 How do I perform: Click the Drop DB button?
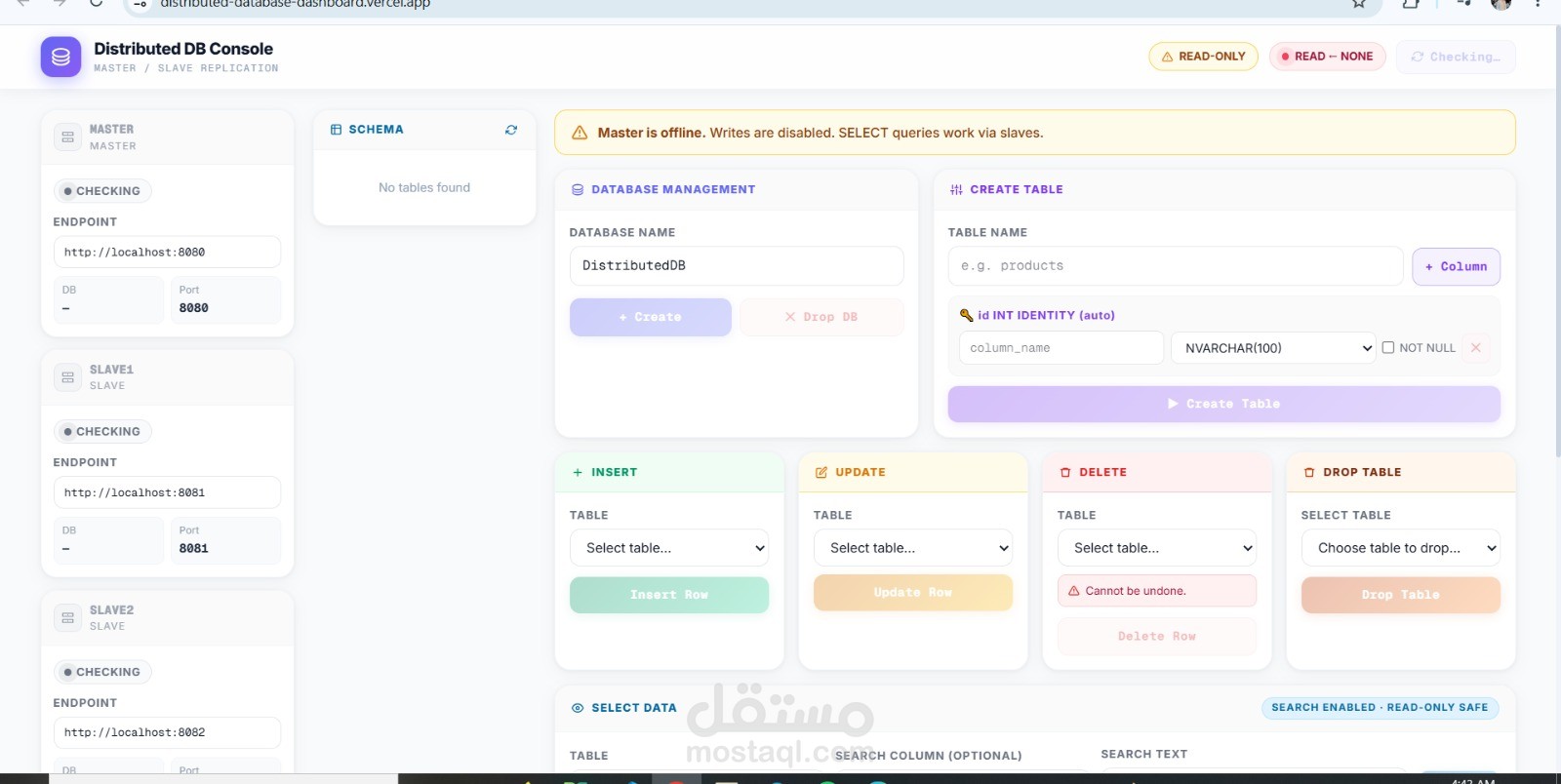[821, 317]
